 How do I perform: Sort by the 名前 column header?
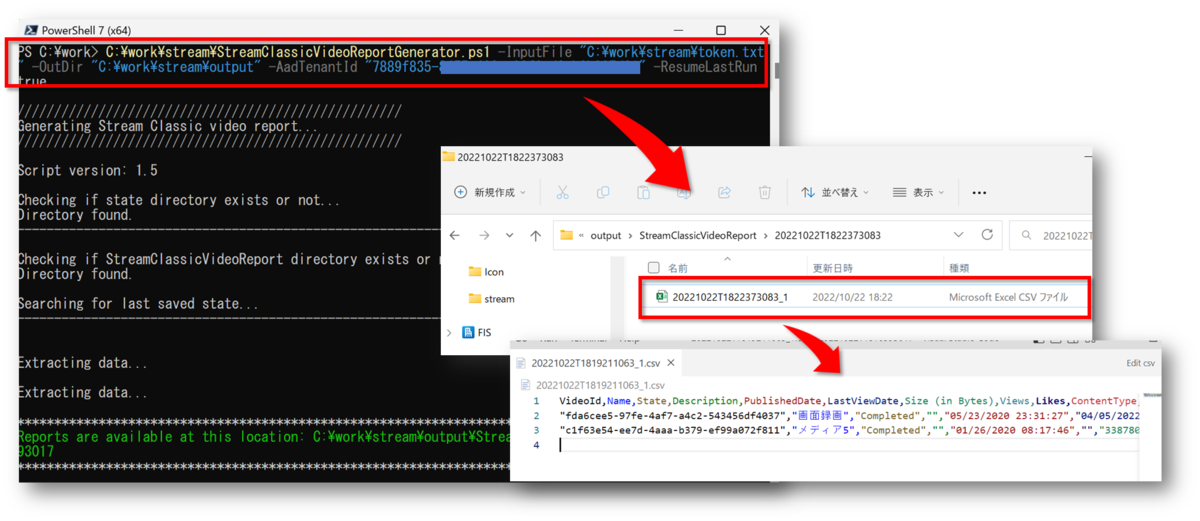click(x=677, y=268)
